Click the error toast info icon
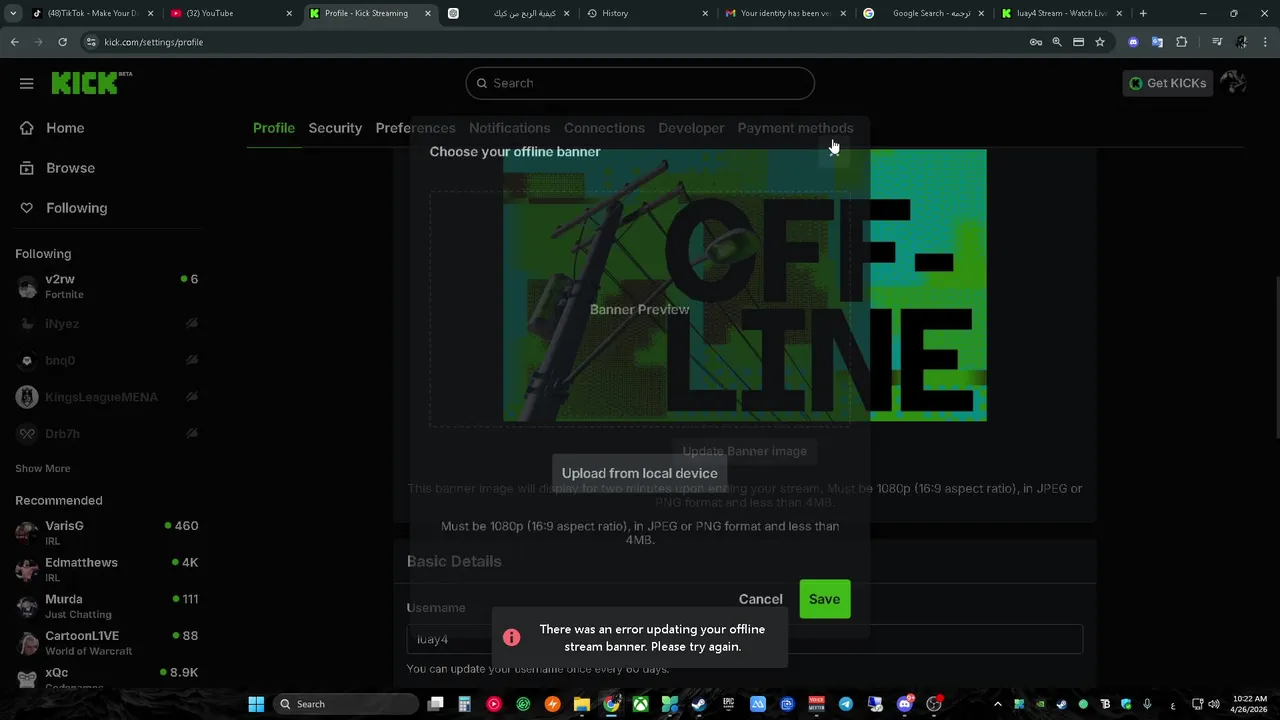Image resolution: width=1280 pixels, height=720 pixels. click(x=511, y=638)
